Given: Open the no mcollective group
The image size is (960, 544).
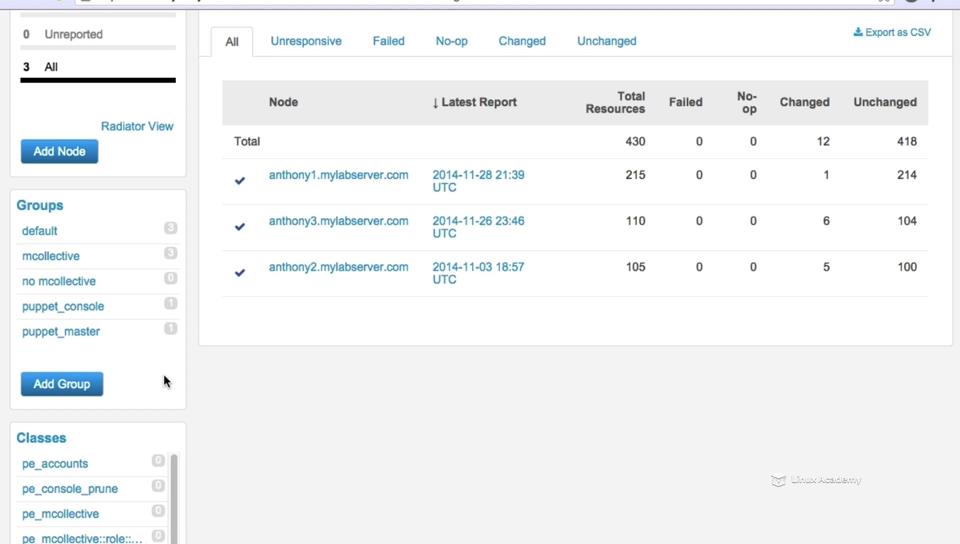Looking at the screenshot, I should 59,281.
